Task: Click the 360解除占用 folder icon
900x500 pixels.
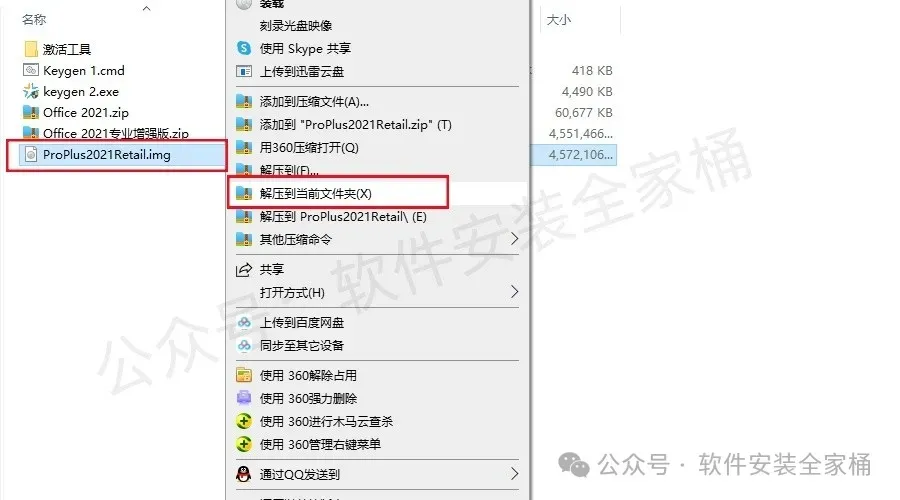Action: coord(244,375)
